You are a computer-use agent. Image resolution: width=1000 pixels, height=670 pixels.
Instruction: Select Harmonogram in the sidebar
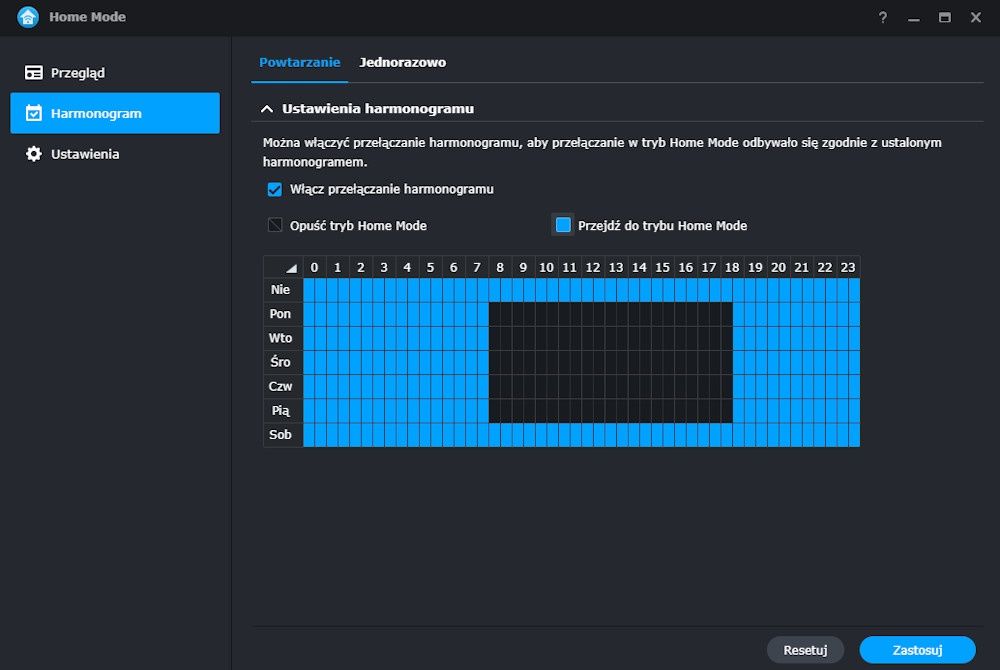[x=115, y=113]
